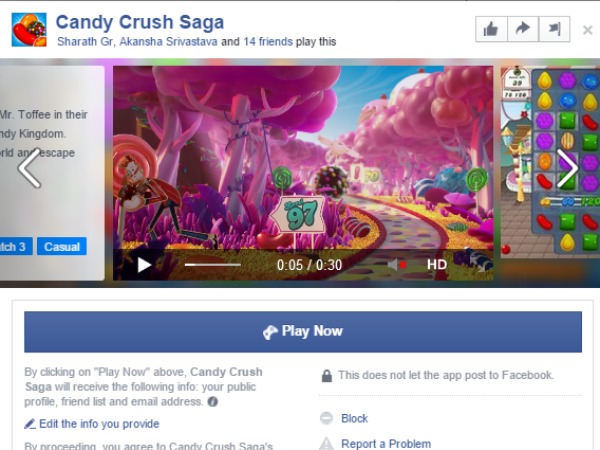Click Report a Problem link

click(x=386, y=444)
